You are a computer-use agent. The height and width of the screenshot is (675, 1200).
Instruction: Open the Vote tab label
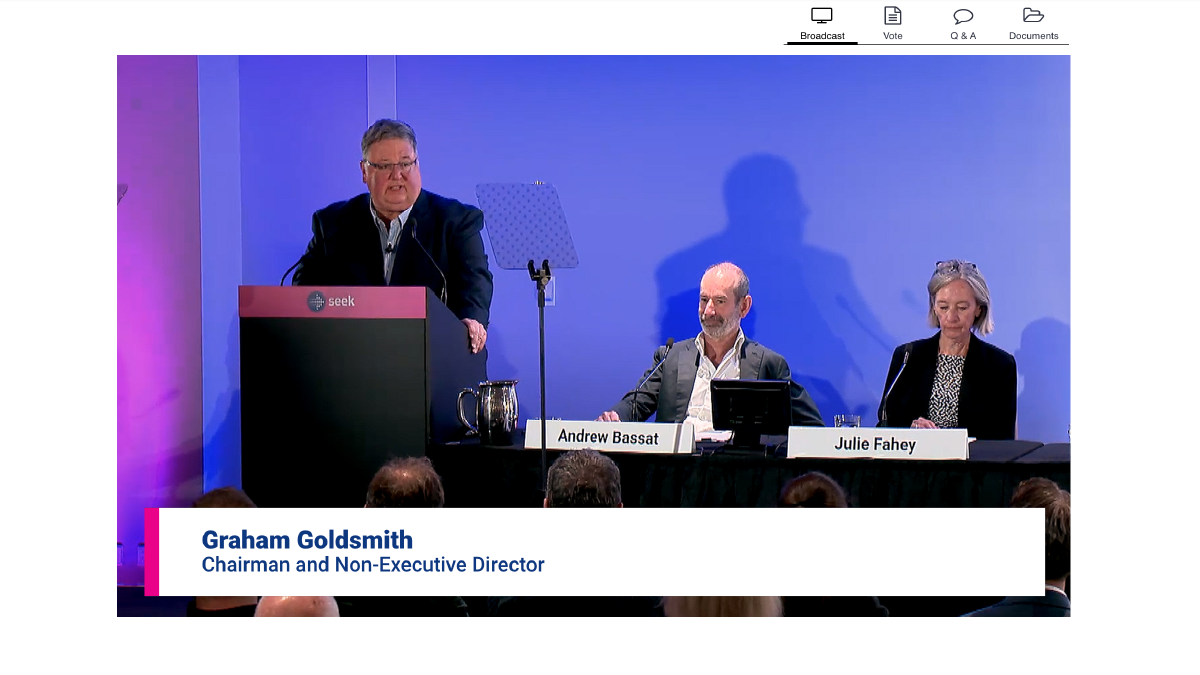893,36
